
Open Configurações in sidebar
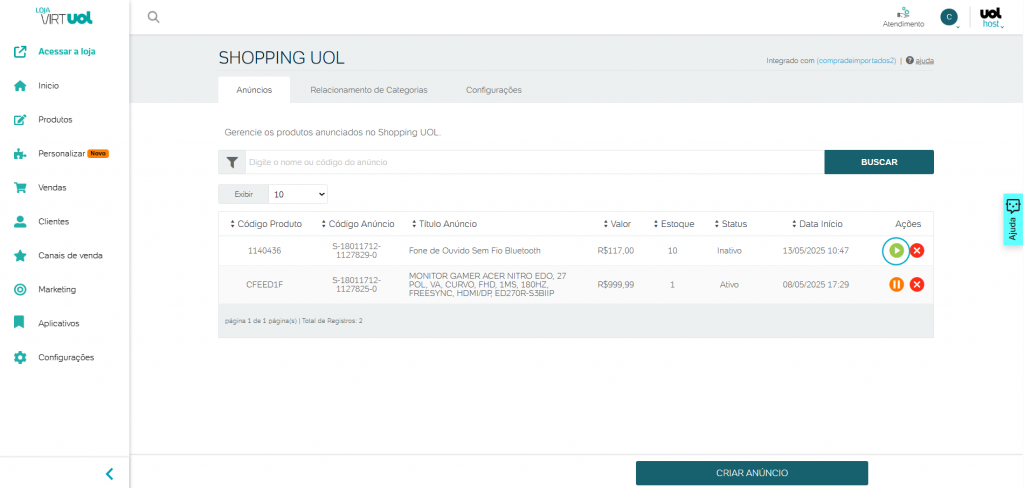66,357
